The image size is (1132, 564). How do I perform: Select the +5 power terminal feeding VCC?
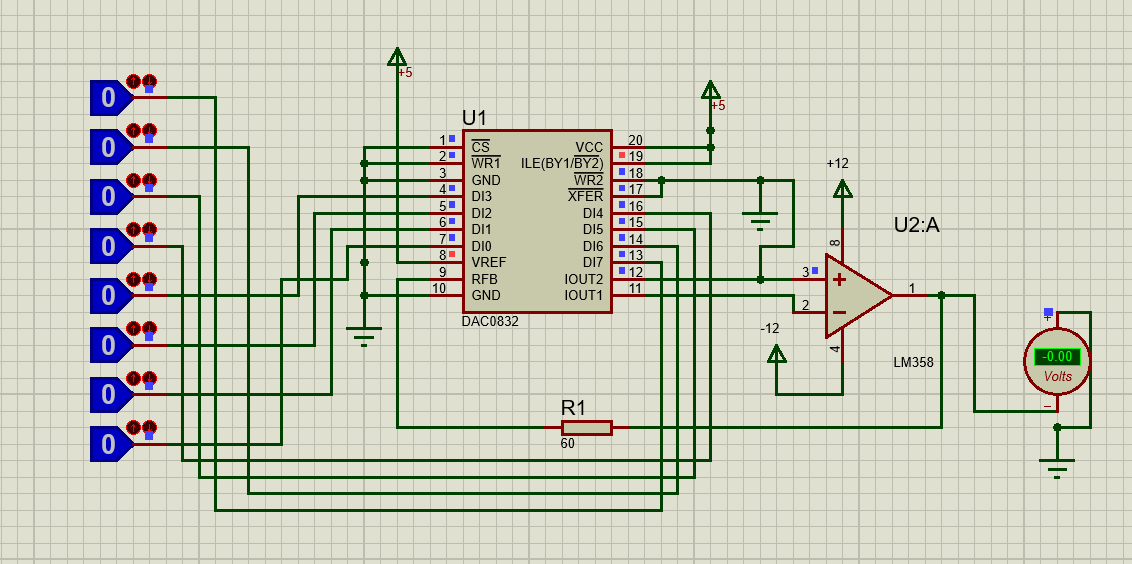[x=710, y=89]
